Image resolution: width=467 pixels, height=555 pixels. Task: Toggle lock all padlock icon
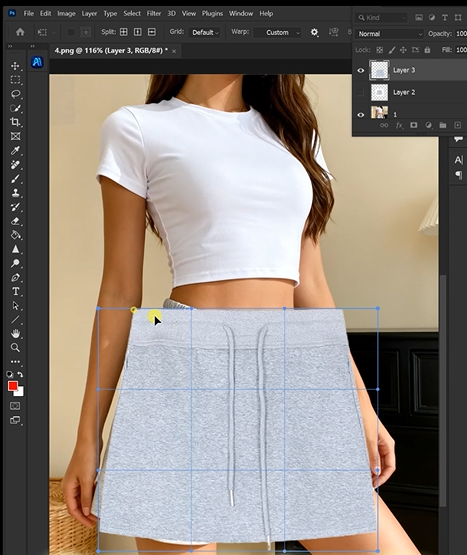(x=427, y=50)
